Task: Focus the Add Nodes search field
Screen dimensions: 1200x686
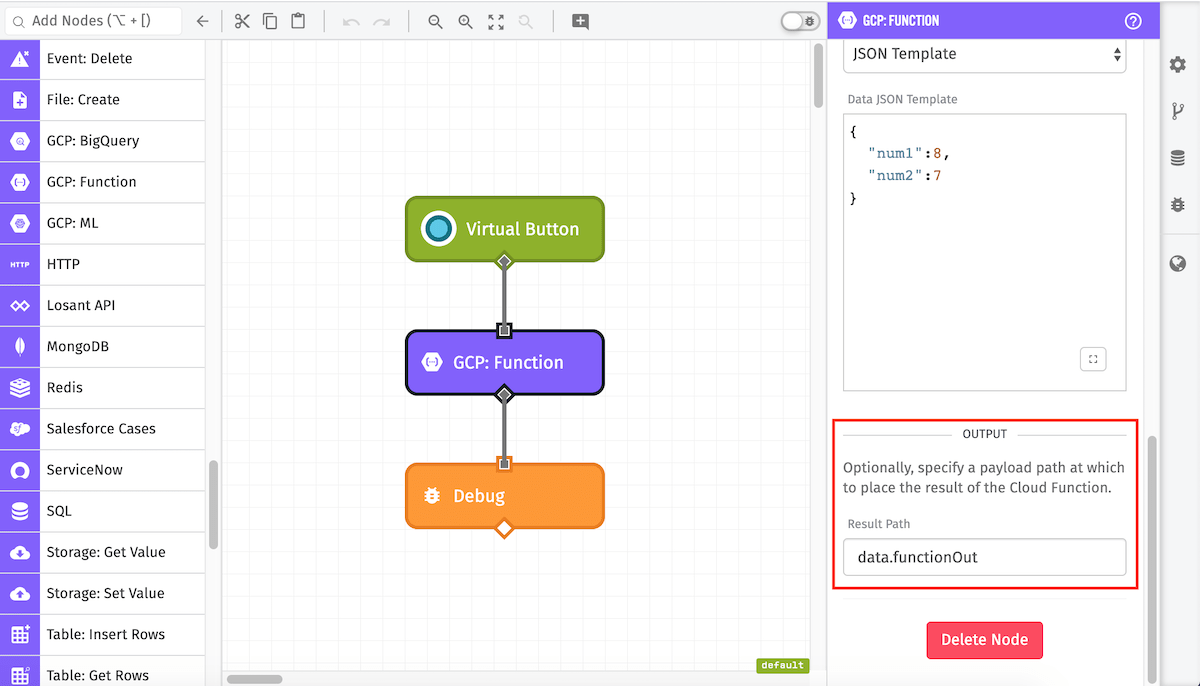Action: pyautogui.click(x=92, y=21)
